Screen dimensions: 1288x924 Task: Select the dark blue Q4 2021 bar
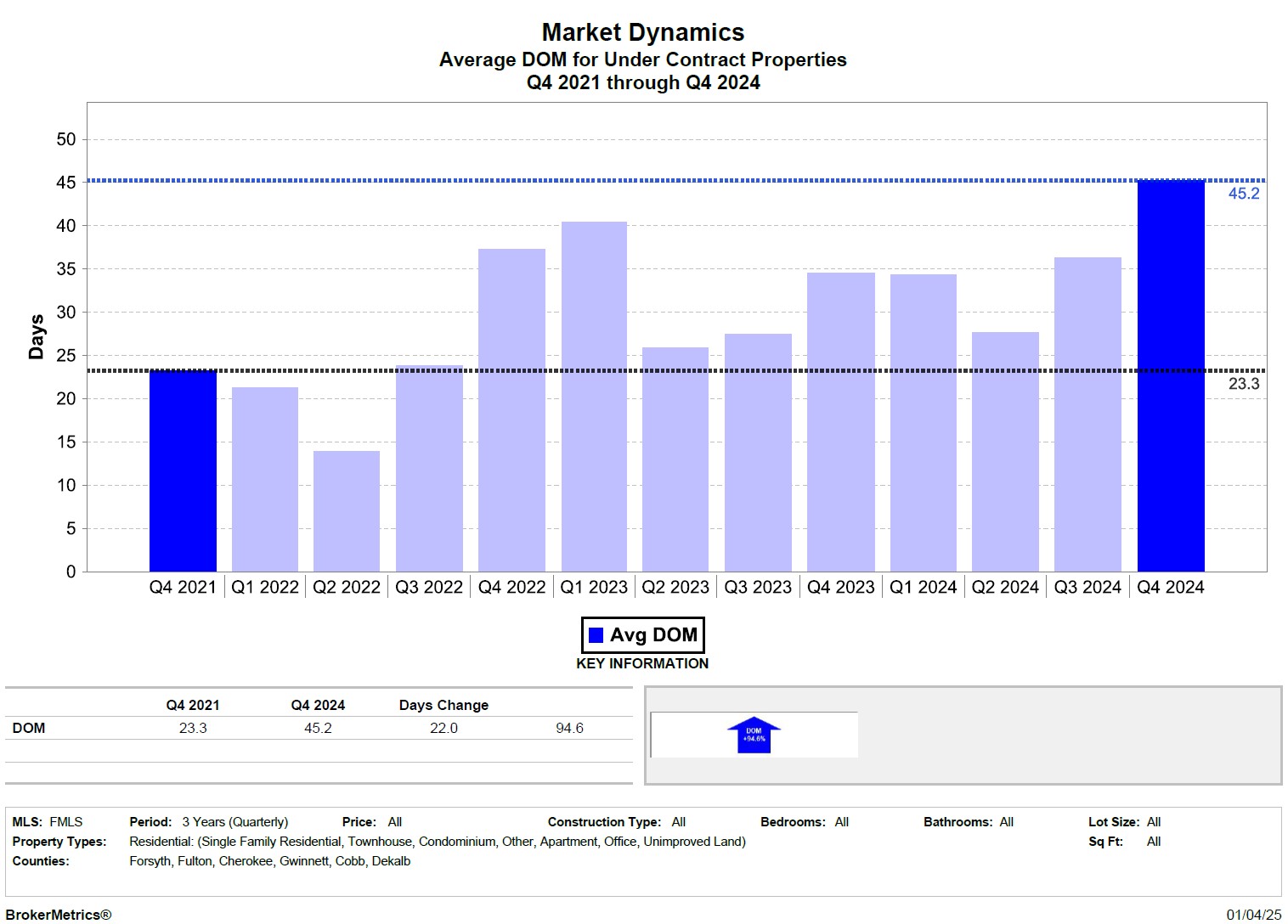pos(183,470)
